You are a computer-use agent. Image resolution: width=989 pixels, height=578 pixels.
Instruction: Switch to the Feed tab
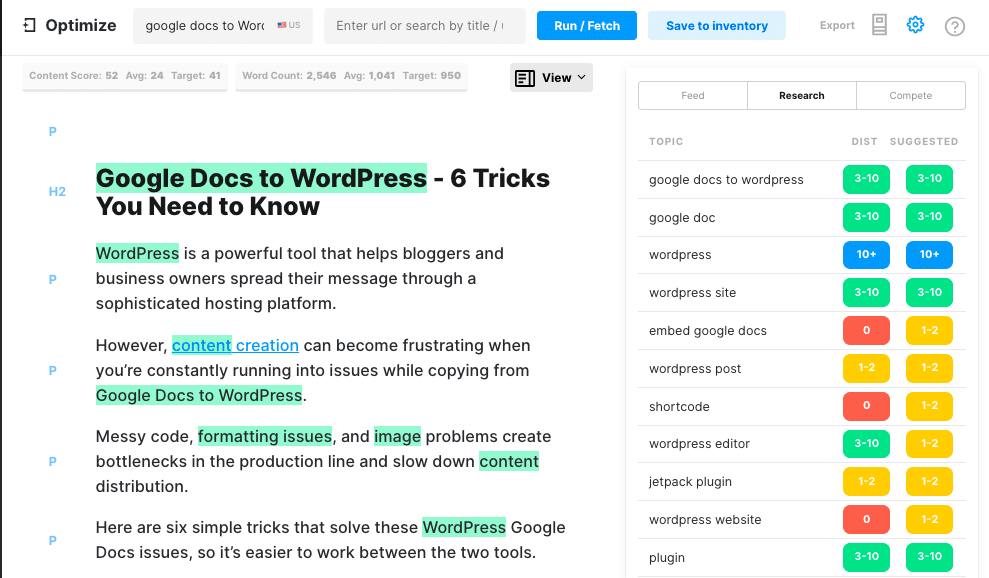tap(693, 95)
